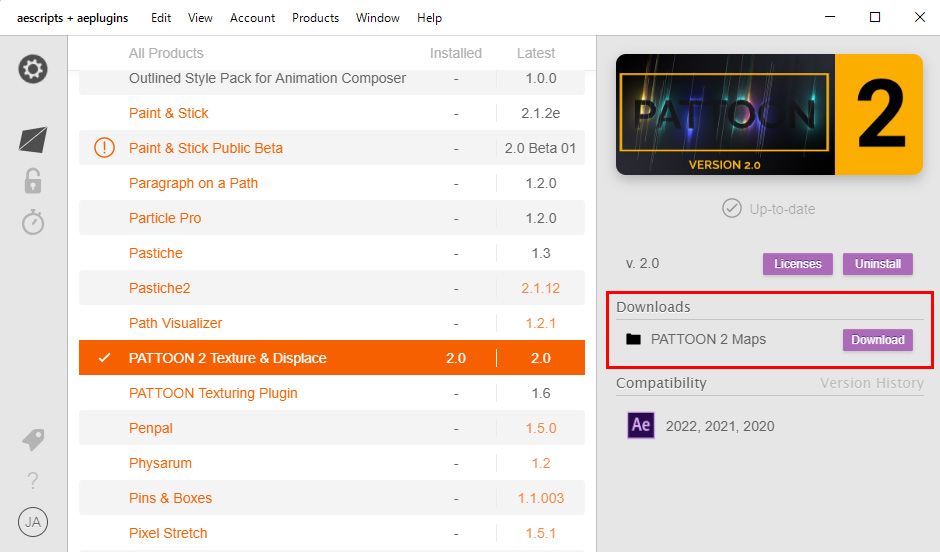Click latest version 2.1.12 for Pastiche2

[541, 288]
